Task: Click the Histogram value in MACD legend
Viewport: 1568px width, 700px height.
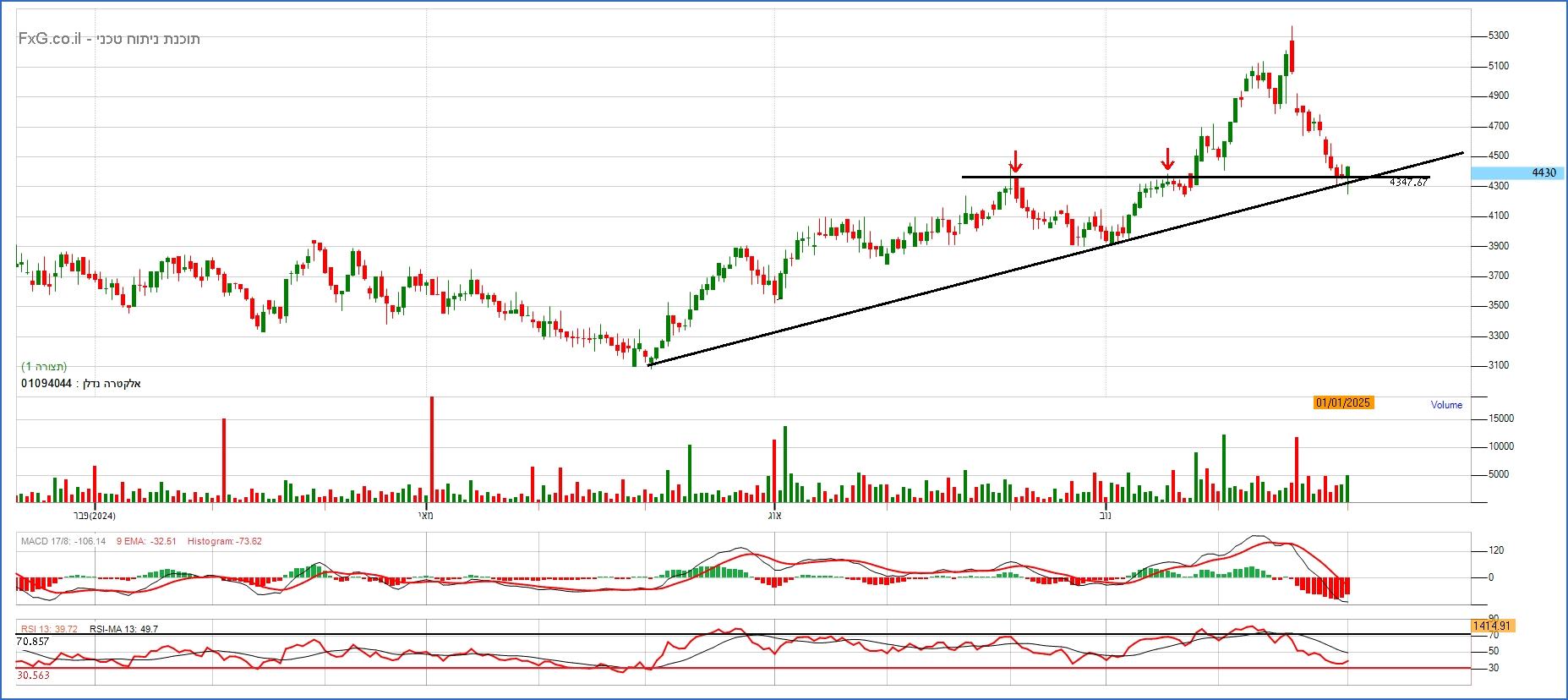Action: (x=224, y=541)
